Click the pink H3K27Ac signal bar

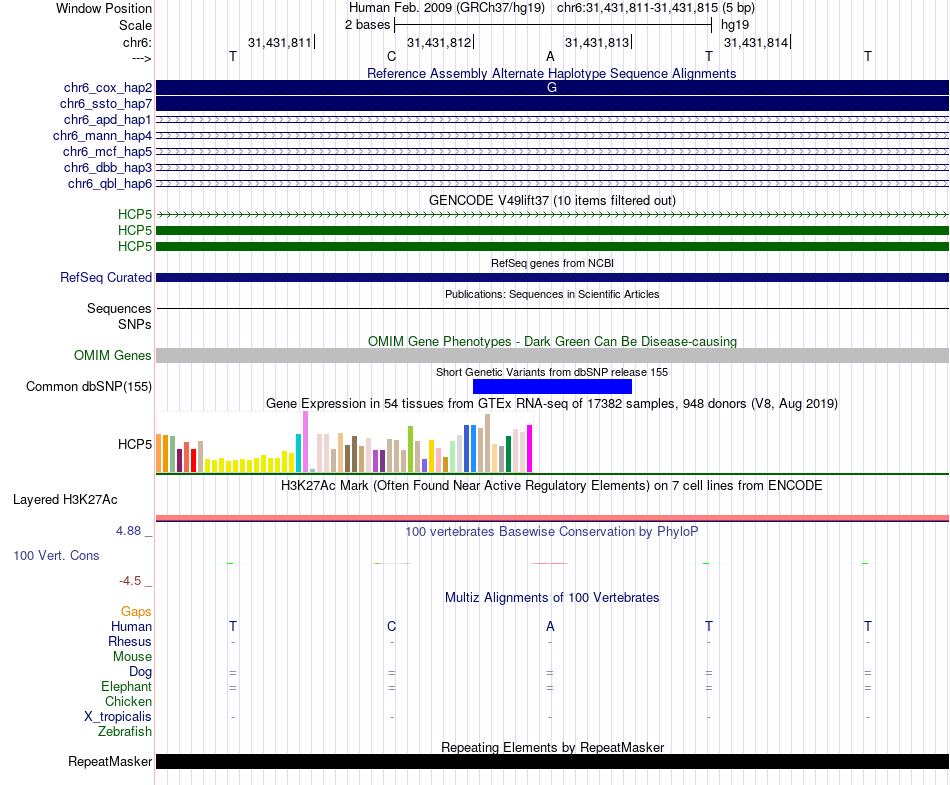click(x=552, y=518)
